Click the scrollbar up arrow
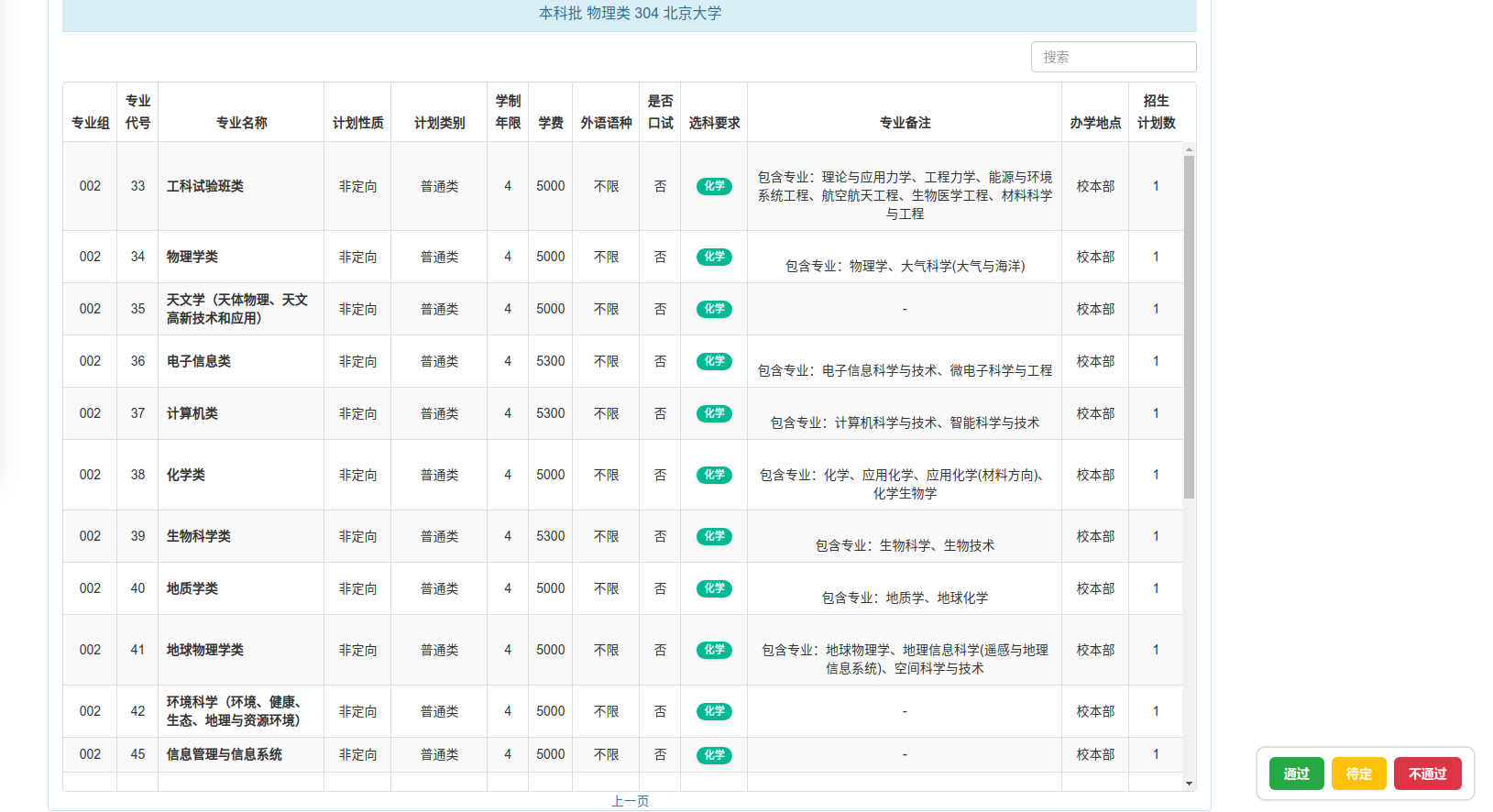The height and width of the screenshot is (812, 1493). 1189,148
